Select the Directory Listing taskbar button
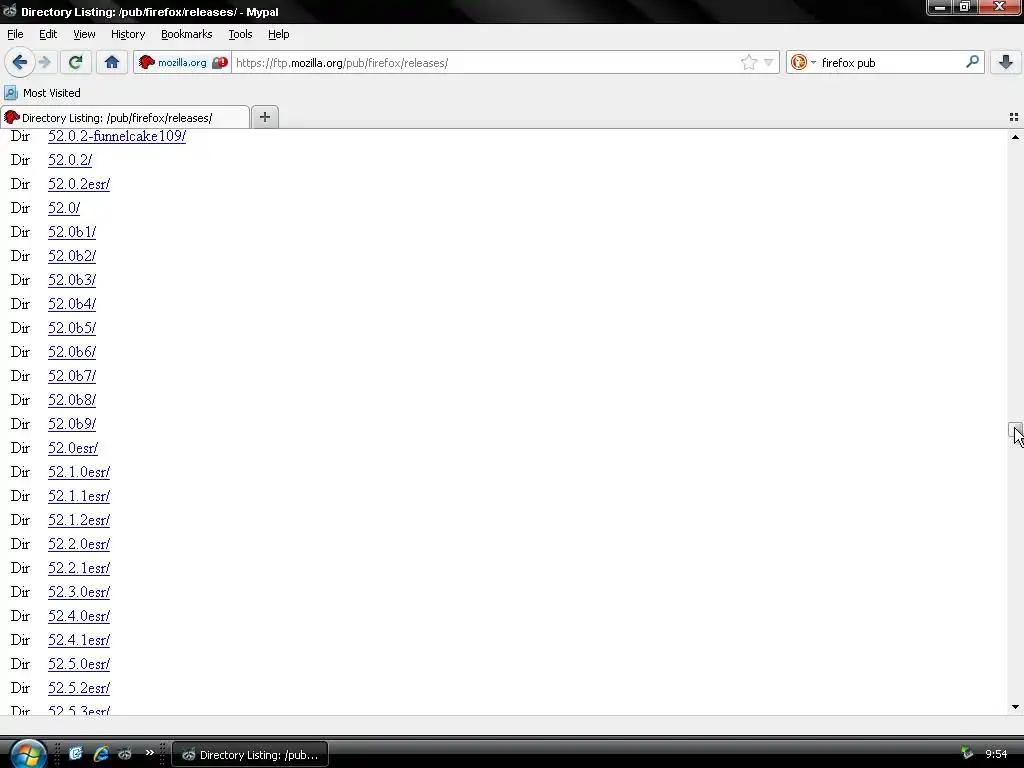The image size is (1024, 768). pos(250,754)
